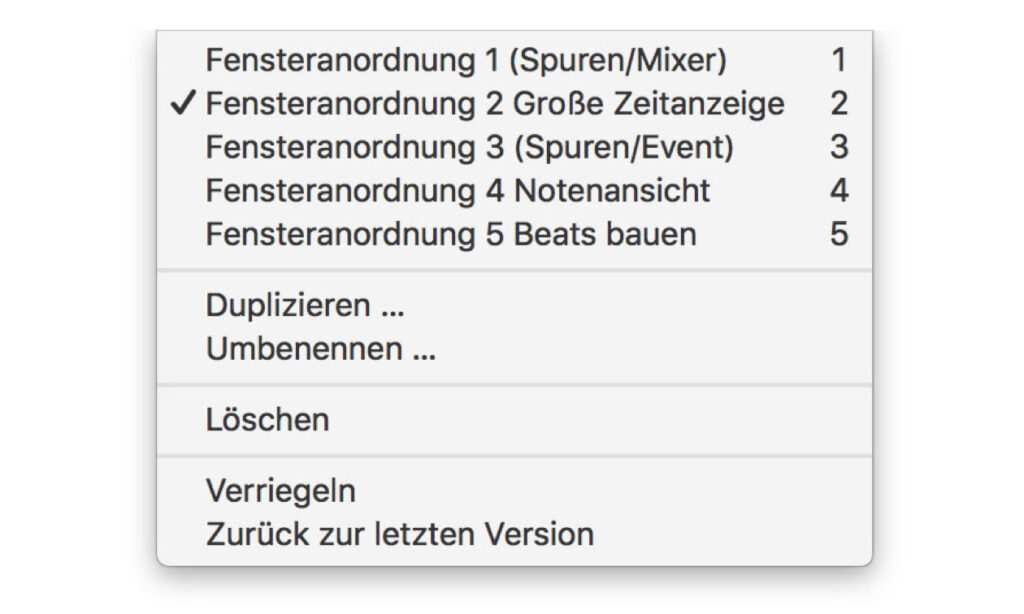Click shortcut number 5 in menu
Image resolution: width=1024 pixels, height=614 pixels.
839,234
